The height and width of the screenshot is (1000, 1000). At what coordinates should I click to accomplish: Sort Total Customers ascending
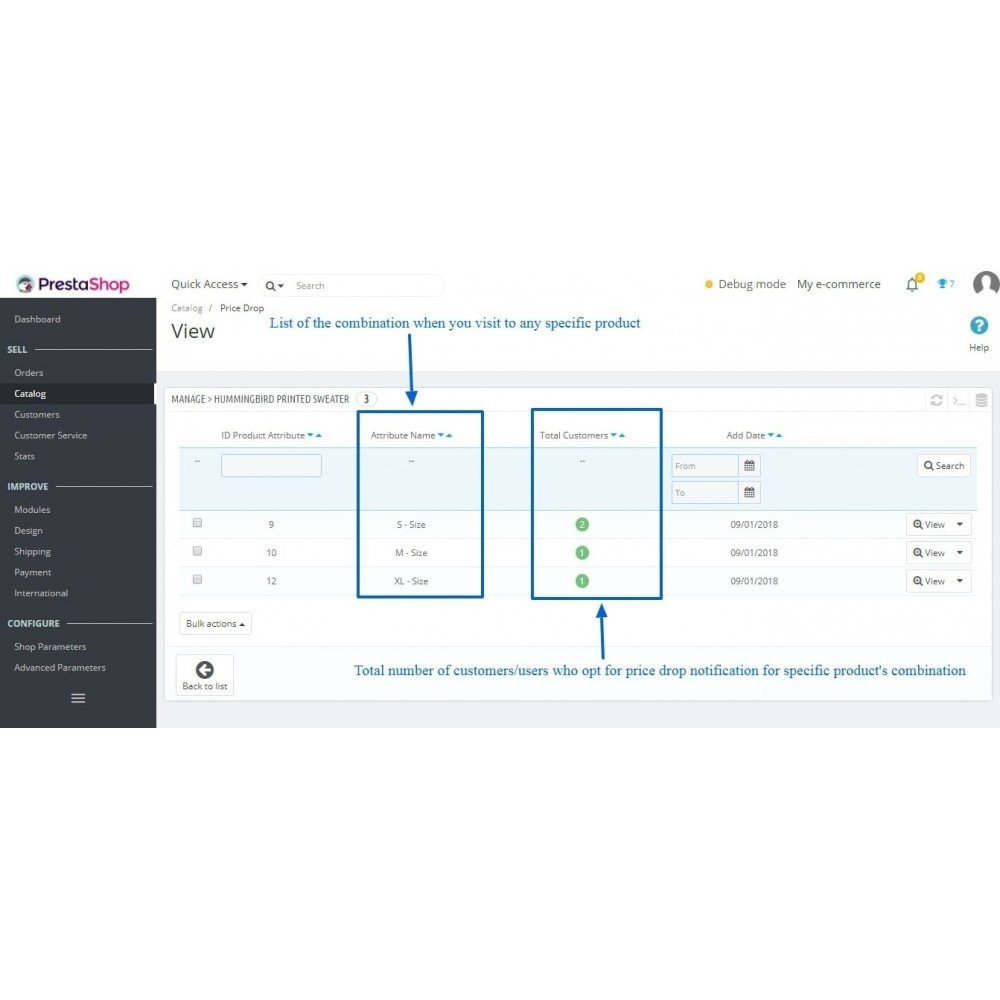pos(622,435)
